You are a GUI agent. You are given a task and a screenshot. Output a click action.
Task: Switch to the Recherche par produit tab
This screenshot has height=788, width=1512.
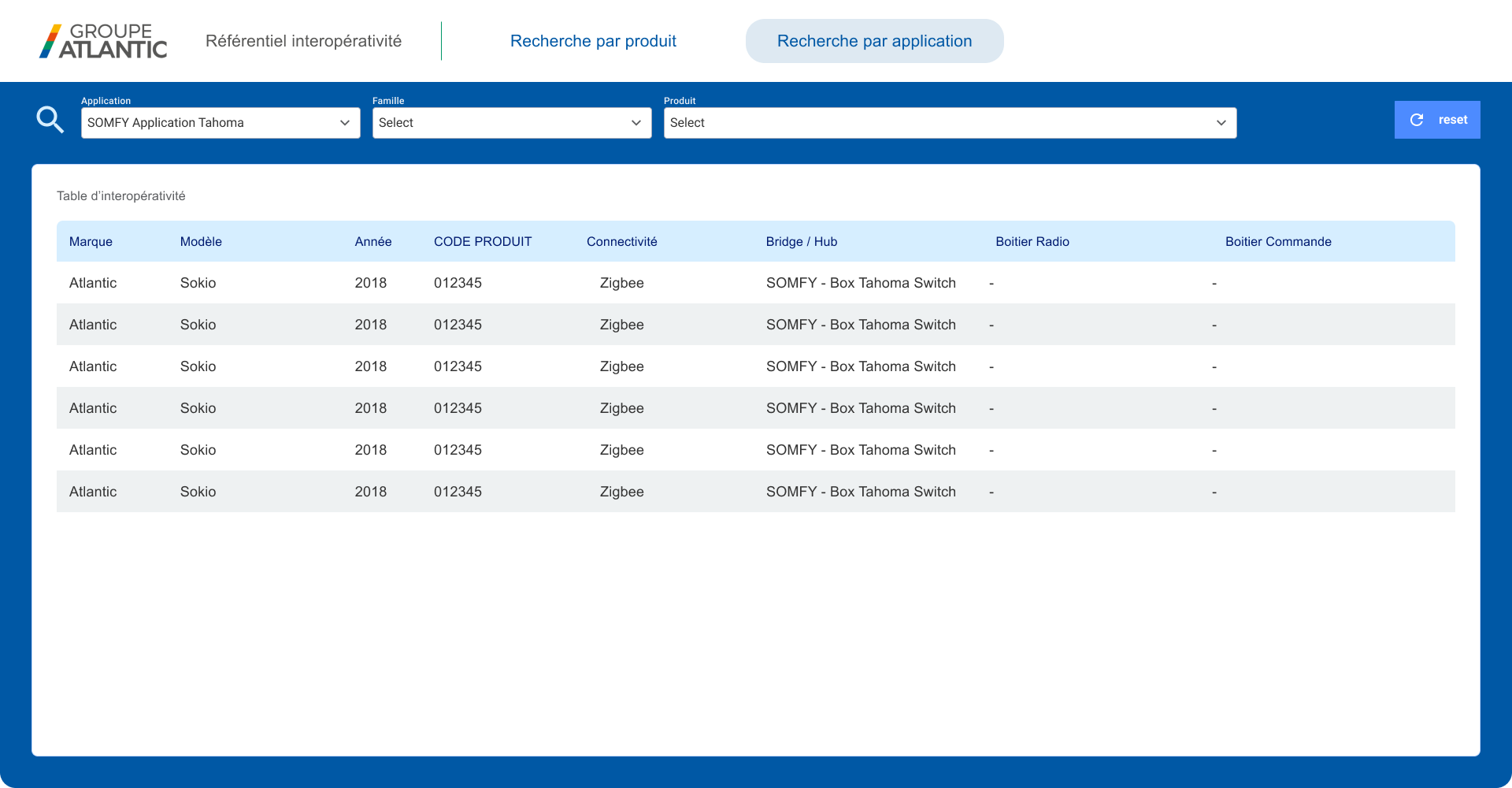[593, 41]
